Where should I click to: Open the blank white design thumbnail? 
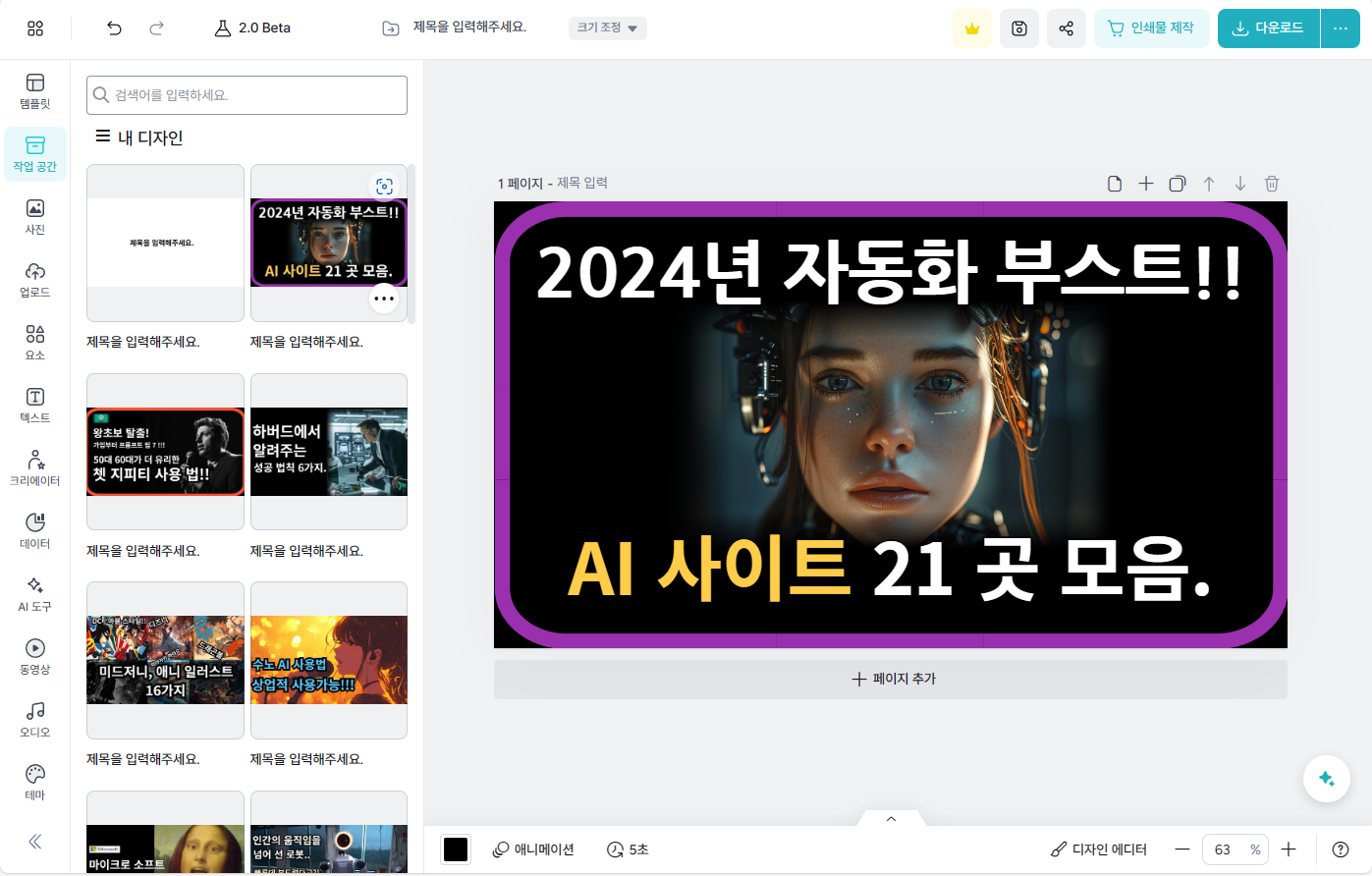165,243
